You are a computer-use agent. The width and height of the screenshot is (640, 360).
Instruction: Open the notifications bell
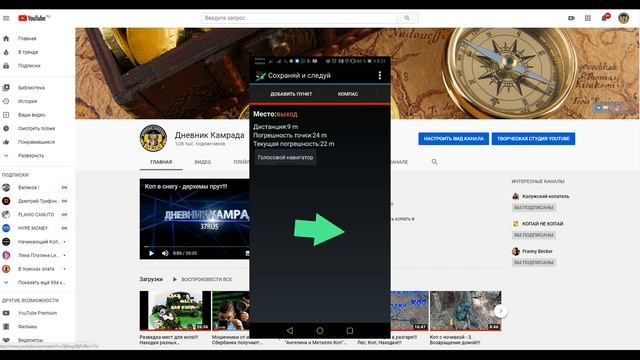point(604,18)
